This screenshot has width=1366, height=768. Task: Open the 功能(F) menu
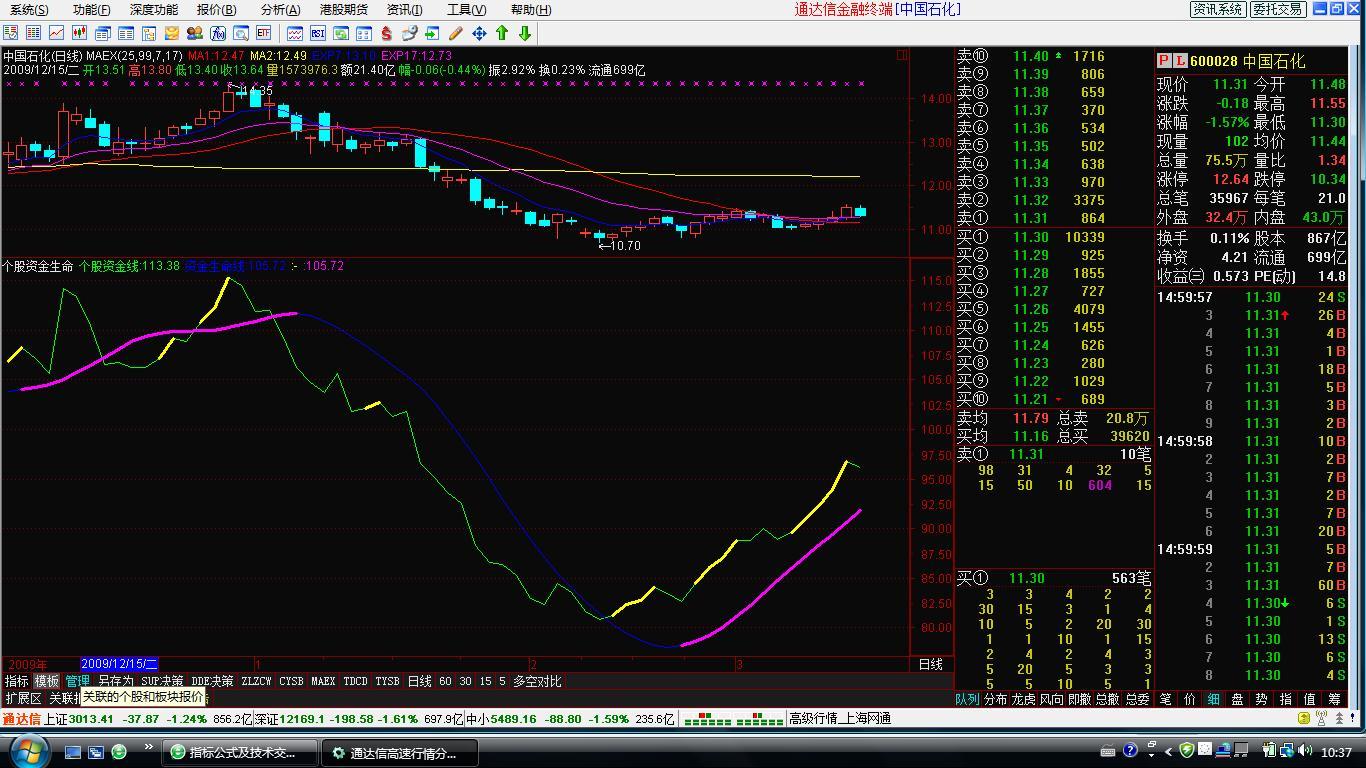(91, 9)
